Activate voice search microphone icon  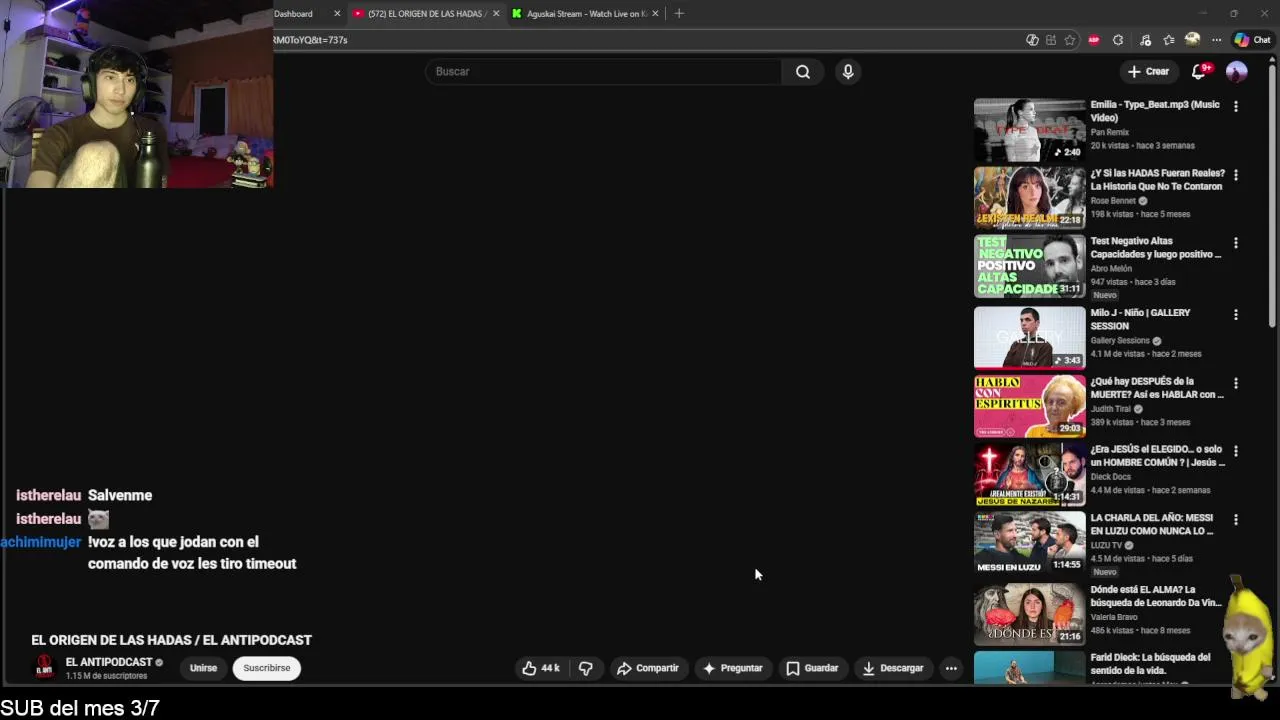tap(848, 71)
